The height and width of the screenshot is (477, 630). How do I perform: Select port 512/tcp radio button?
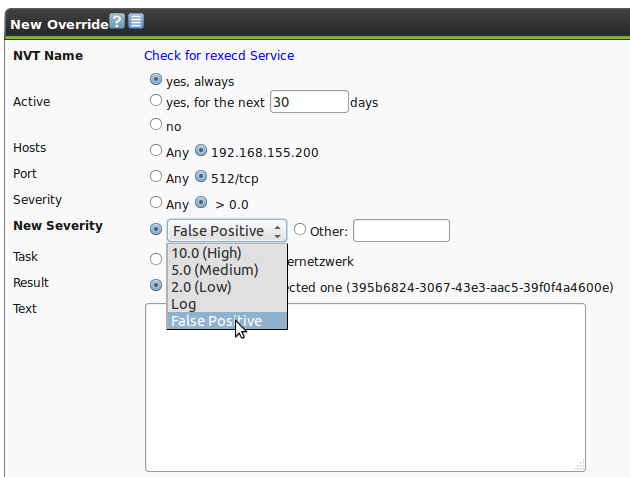click(x=201, y=177)
